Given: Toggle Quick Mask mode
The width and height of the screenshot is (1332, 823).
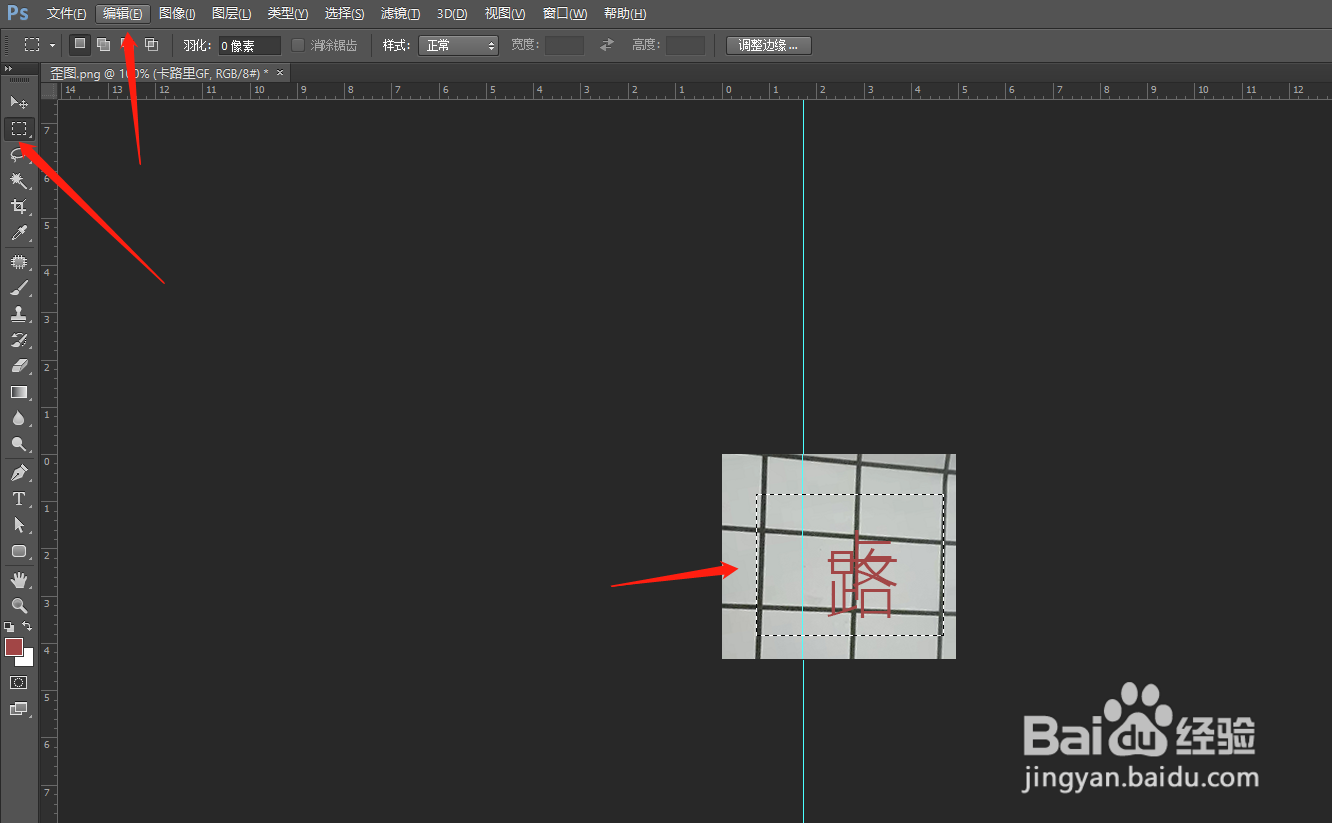Looking at the screenshot, I should coord(19,682).
